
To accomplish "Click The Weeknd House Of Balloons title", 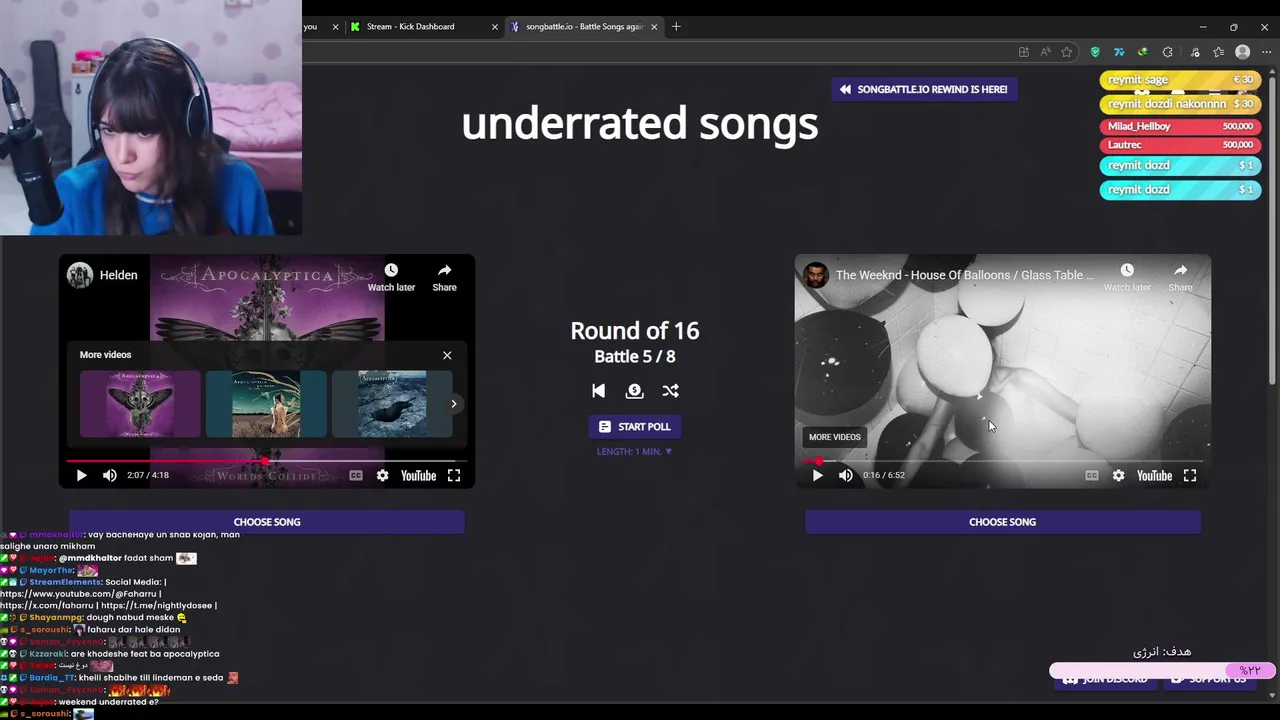I will (965, 275).
